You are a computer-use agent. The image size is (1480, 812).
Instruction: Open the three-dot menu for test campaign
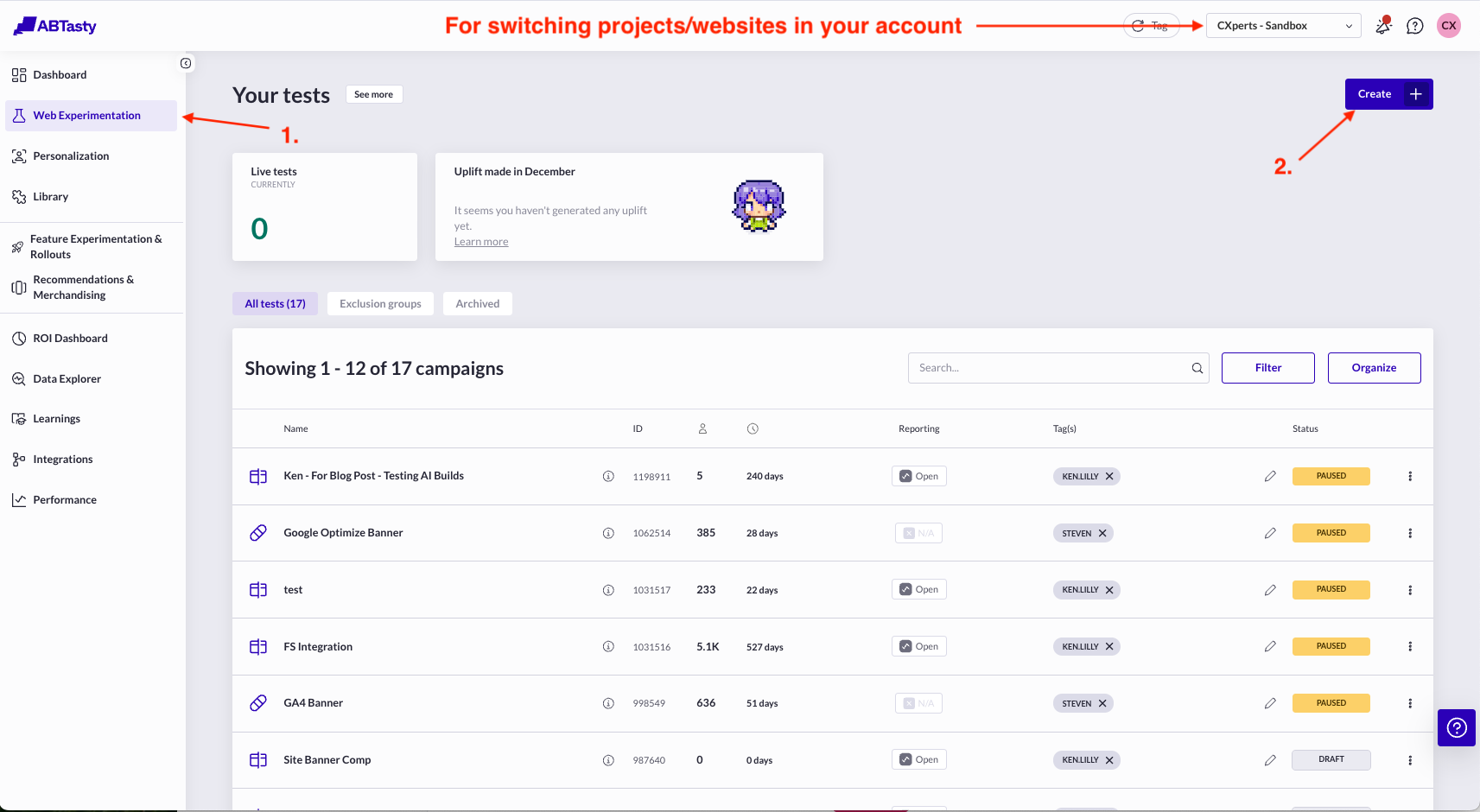[x=1410, y=590]
